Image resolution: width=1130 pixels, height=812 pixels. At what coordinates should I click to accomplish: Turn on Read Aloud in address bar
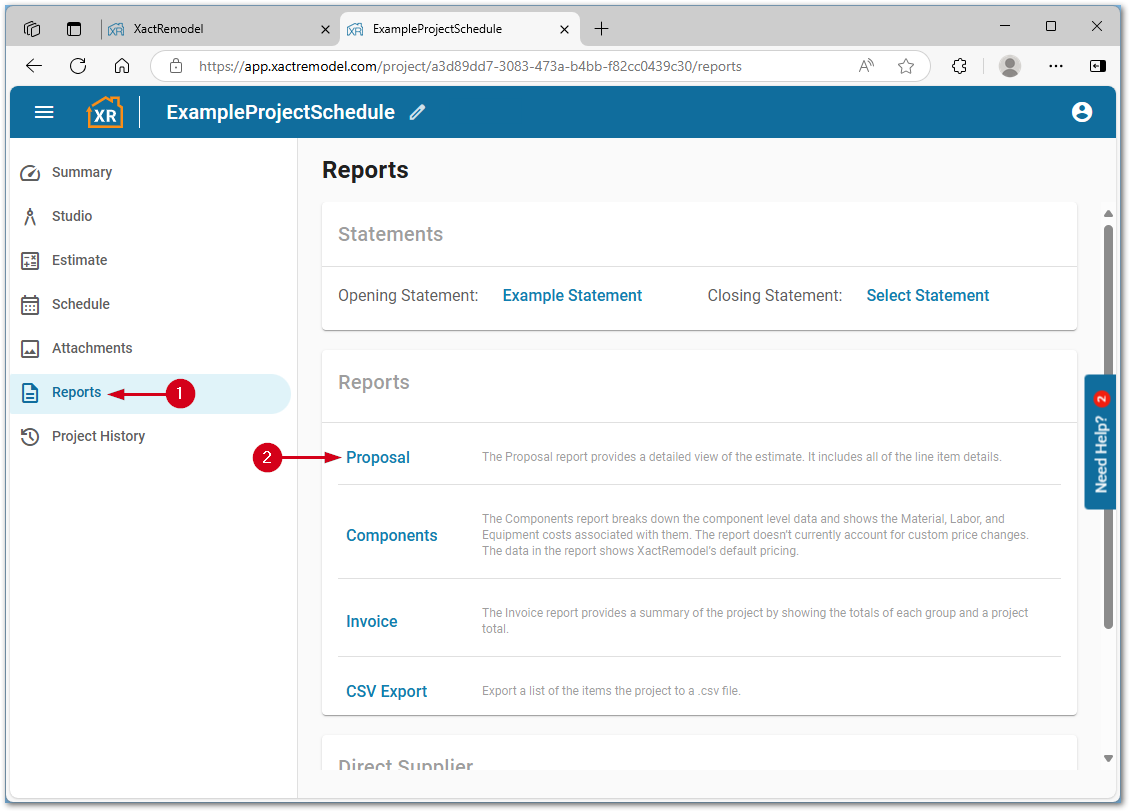[866, 66]
